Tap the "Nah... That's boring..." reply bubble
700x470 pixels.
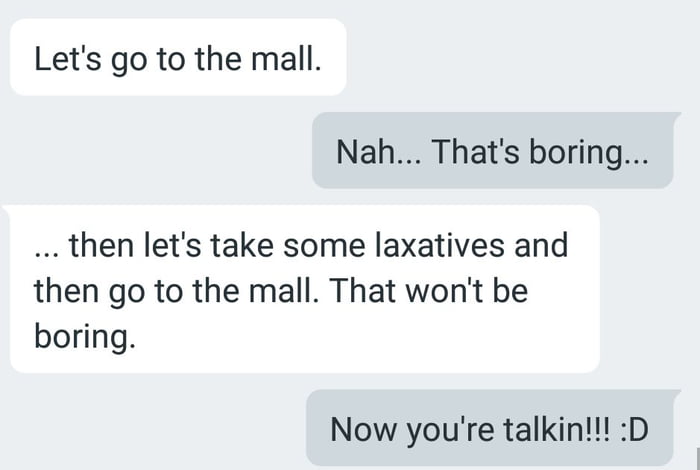point(493,150)
